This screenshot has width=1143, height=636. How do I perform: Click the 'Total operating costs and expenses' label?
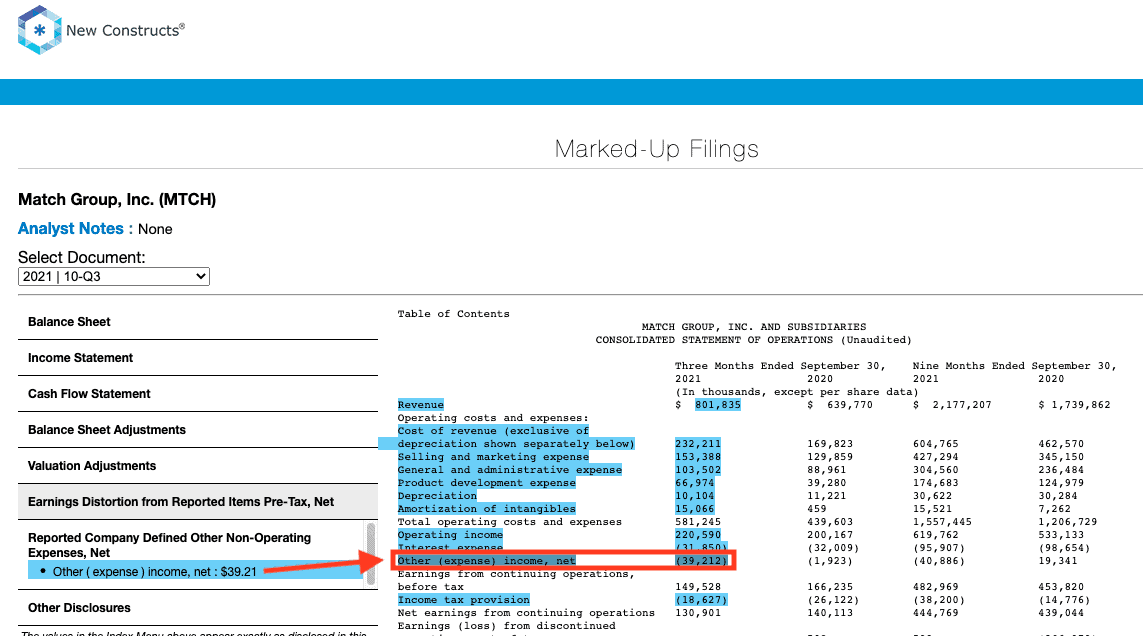[x=510, y=522]
